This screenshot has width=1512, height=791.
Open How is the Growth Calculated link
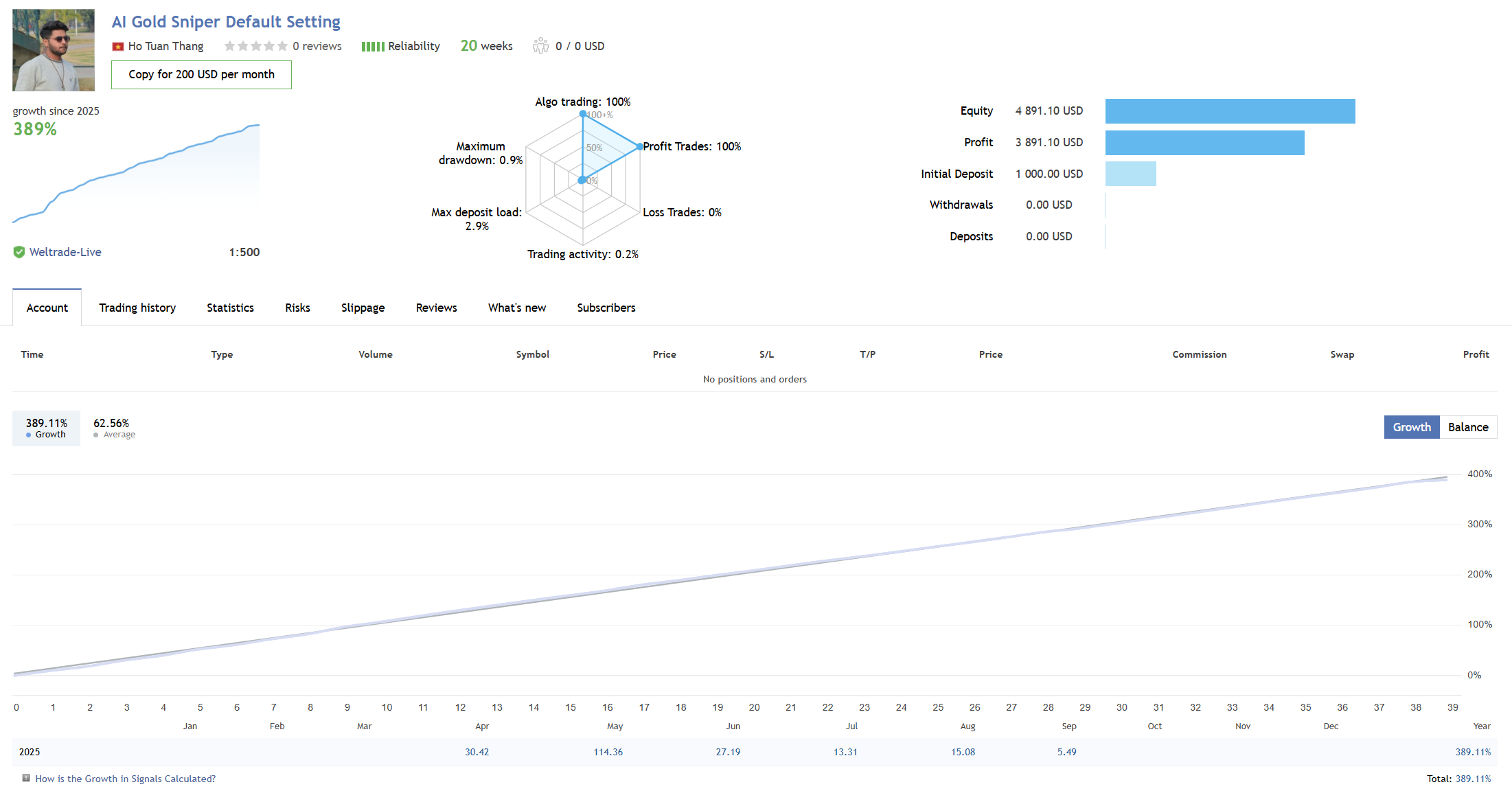pos(125,779)
